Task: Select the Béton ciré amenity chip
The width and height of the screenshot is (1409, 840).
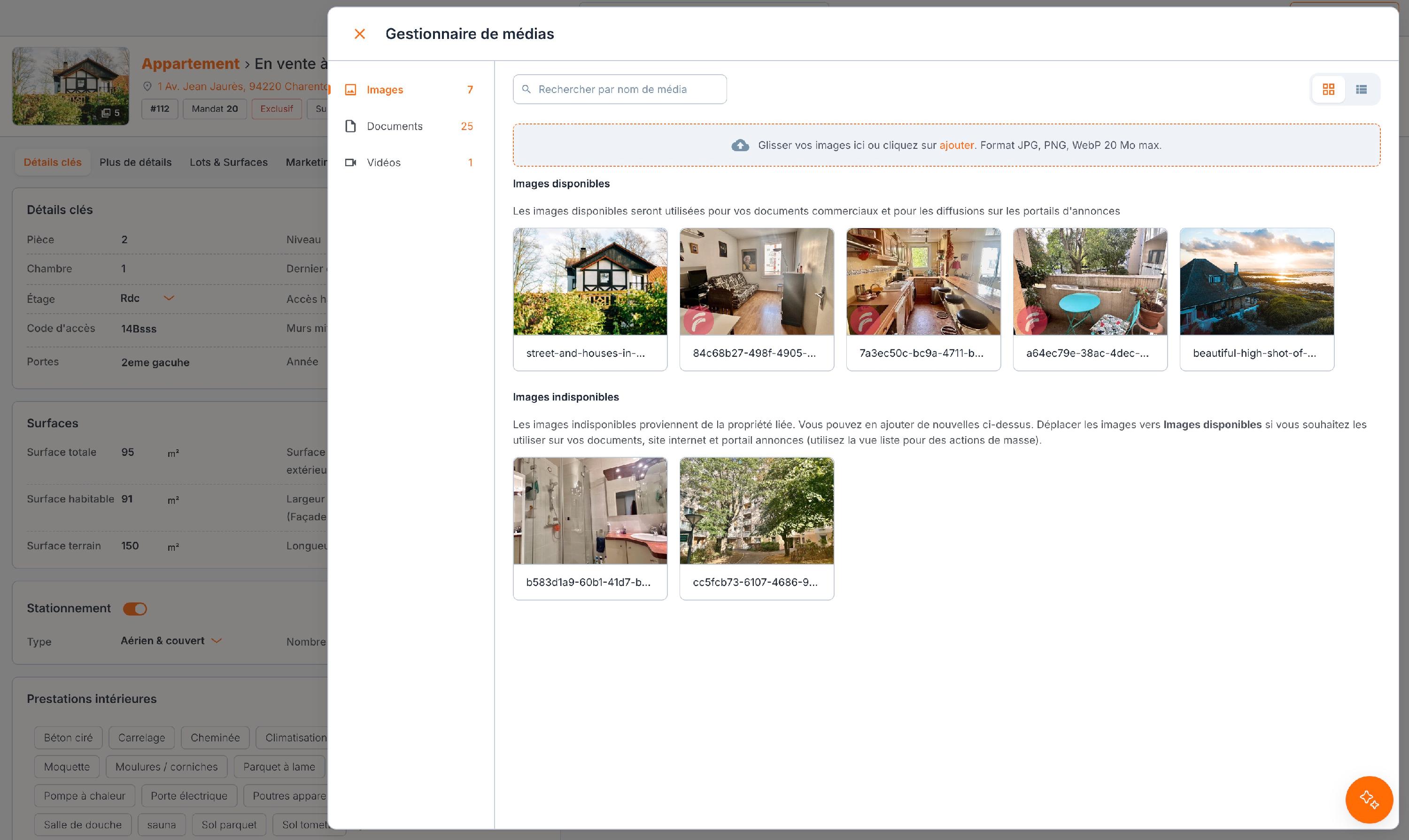Action: click(x=68, y=738)
